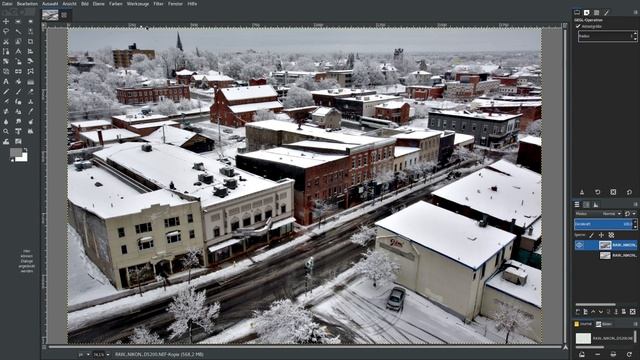Open the Hilfe menu
The image size is (640, 360).
192,4
